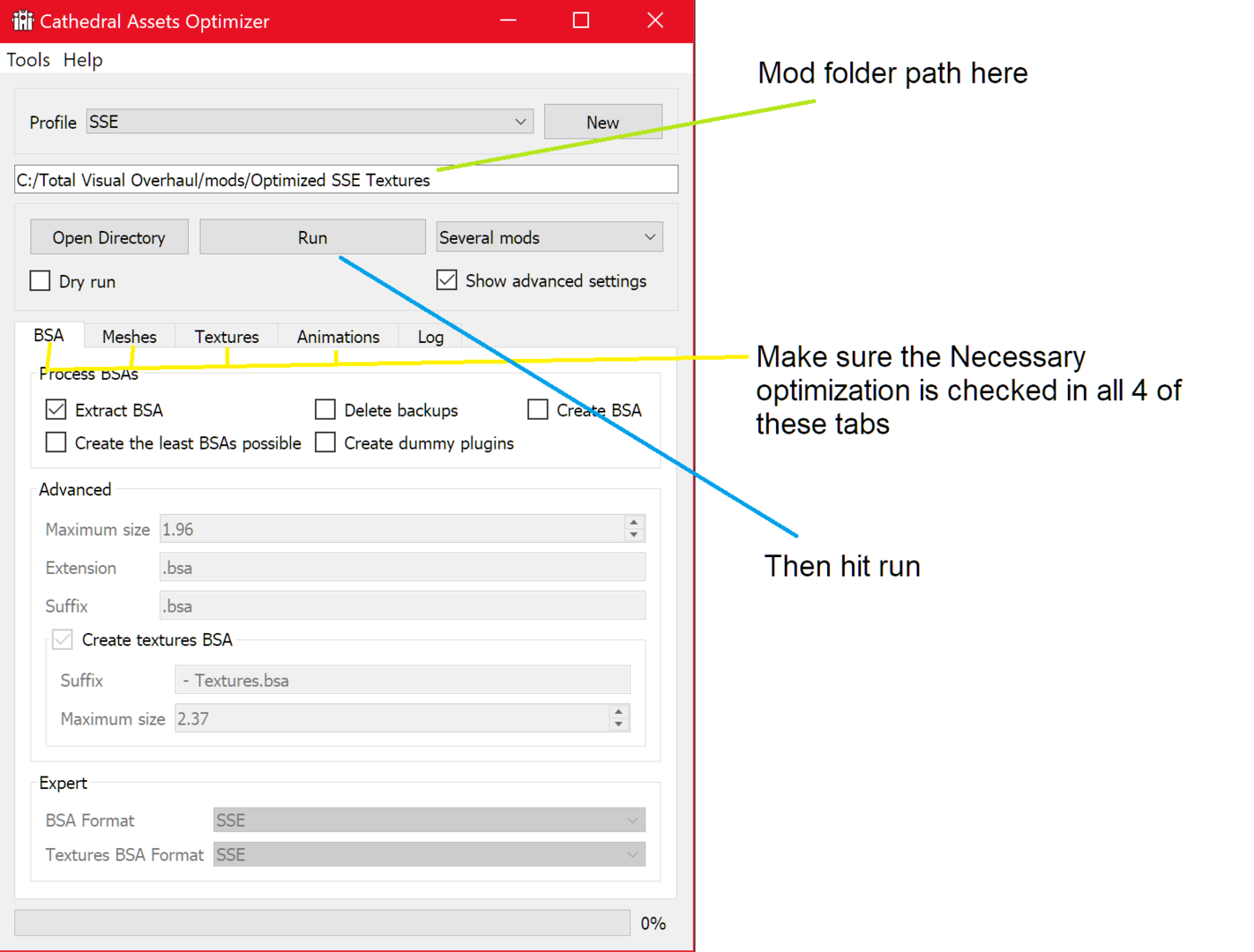Screen dimensions: 1254x952
Task: Expand the Profile SSE dropdown
Action: (310, 122)
